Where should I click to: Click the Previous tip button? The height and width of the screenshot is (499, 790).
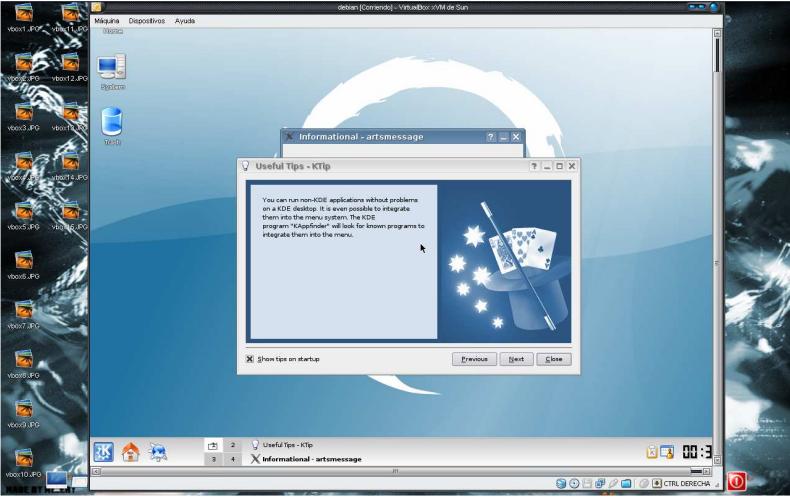(x=474, y=359)
